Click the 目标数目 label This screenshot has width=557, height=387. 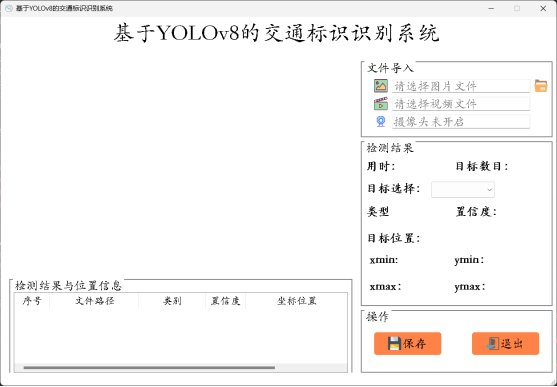tap(482, 166)
